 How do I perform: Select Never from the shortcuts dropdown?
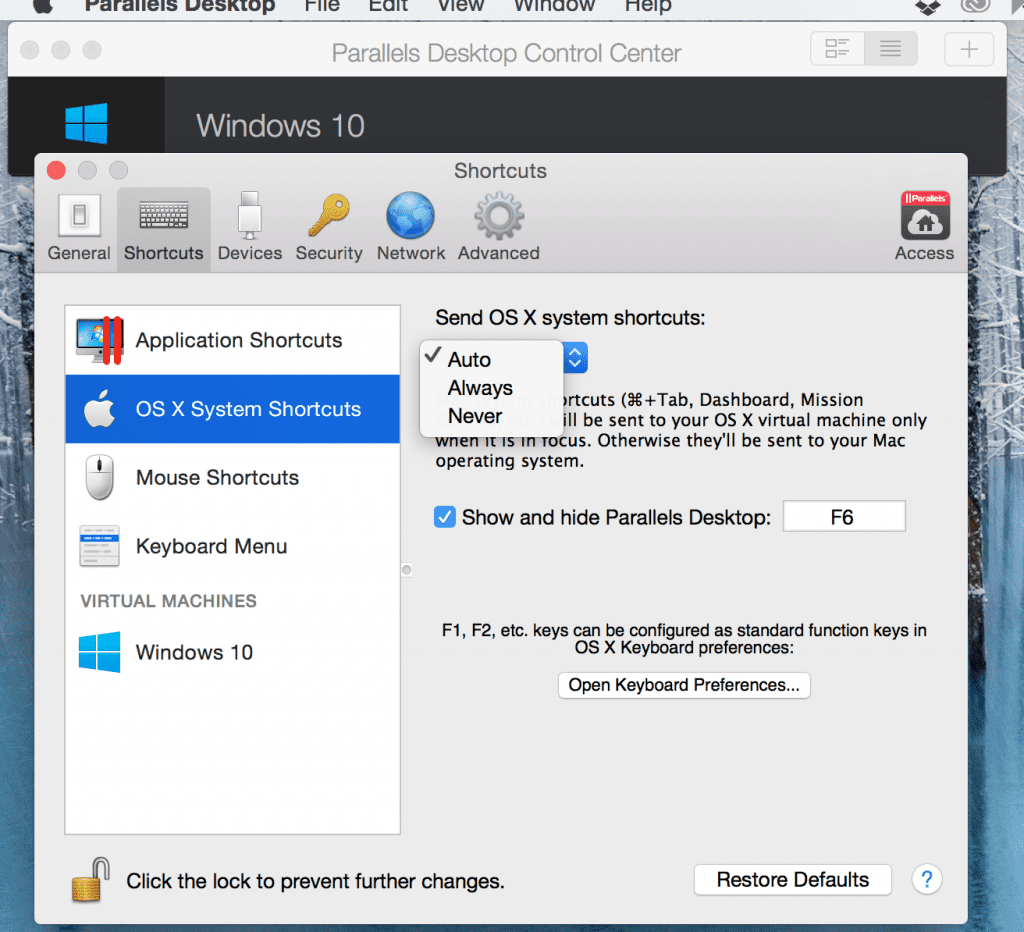(475, 416)
